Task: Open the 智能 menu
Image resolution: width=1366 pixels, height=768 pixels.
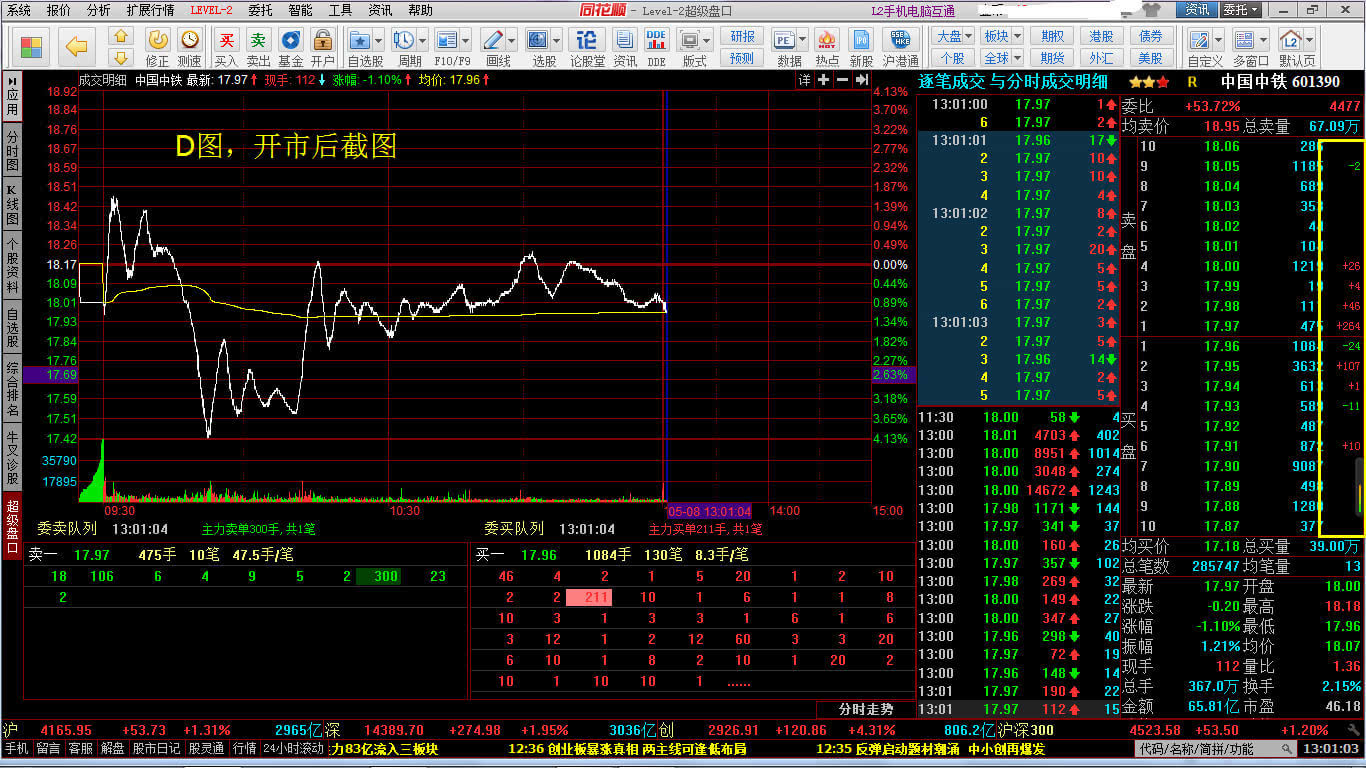Action: (300, 10)
